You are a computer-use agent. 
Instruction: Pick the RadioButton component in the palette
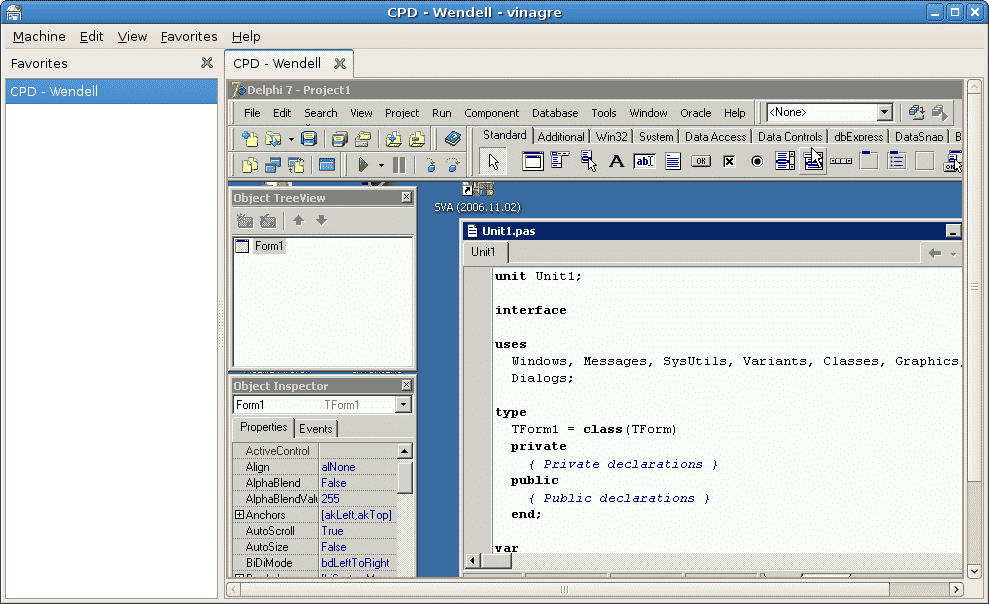(x=757, y=161)
